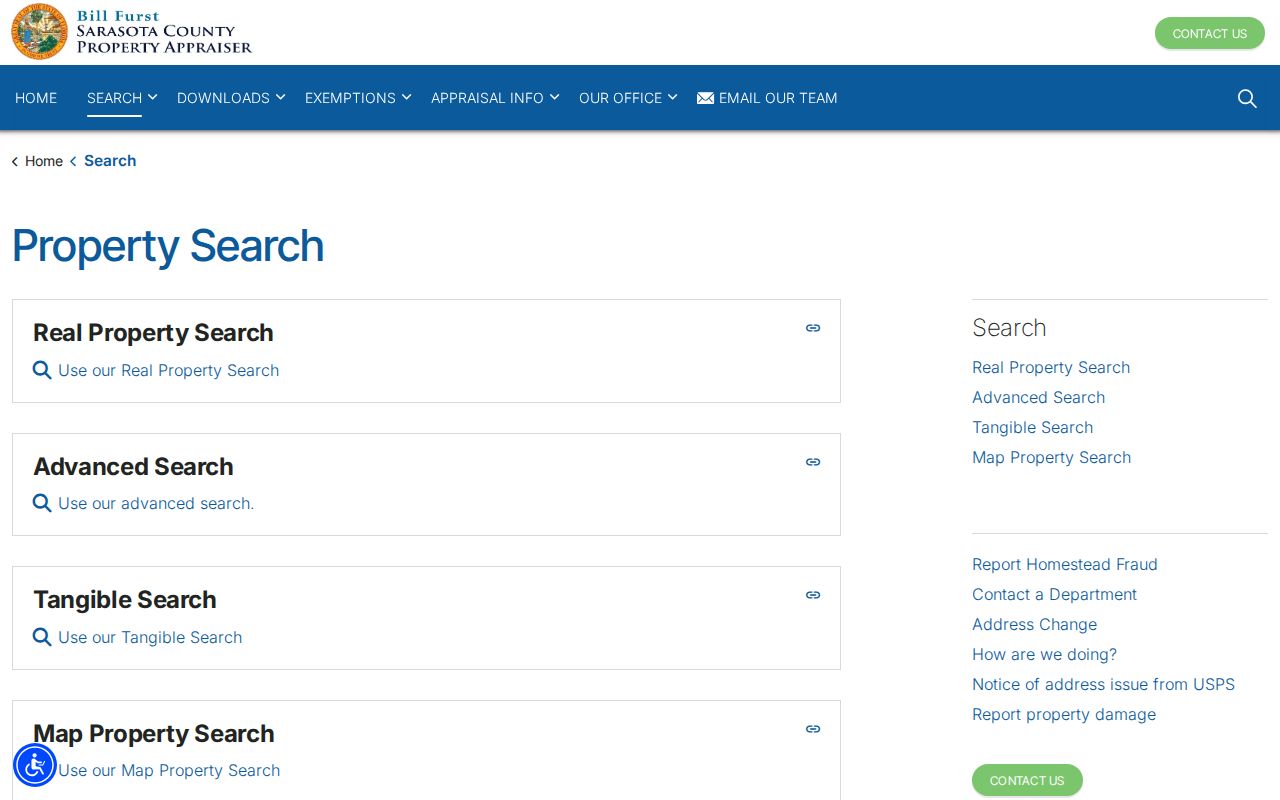
Task: Open the Use our Real Property Search link
Action: click(x=168, y=370)
